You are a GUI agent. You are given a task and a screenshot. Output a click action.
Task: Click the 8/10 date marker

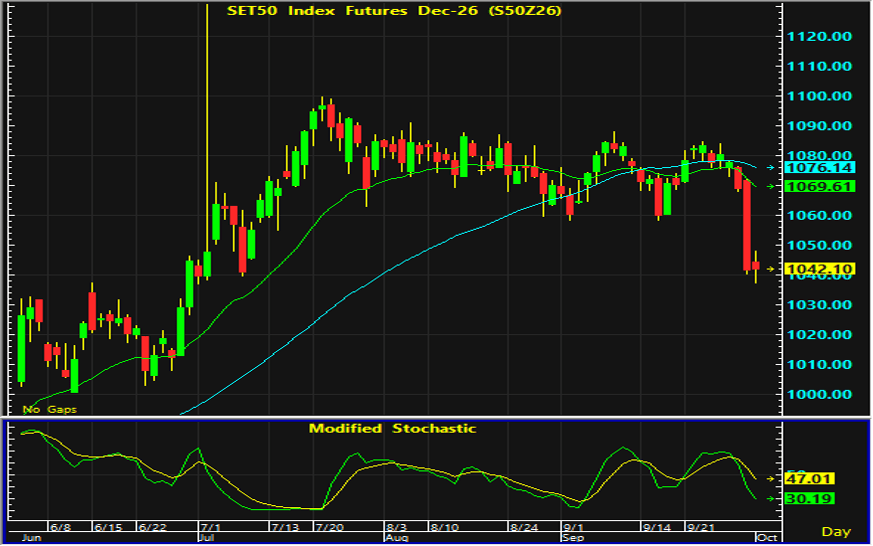[x=444, y=527]
